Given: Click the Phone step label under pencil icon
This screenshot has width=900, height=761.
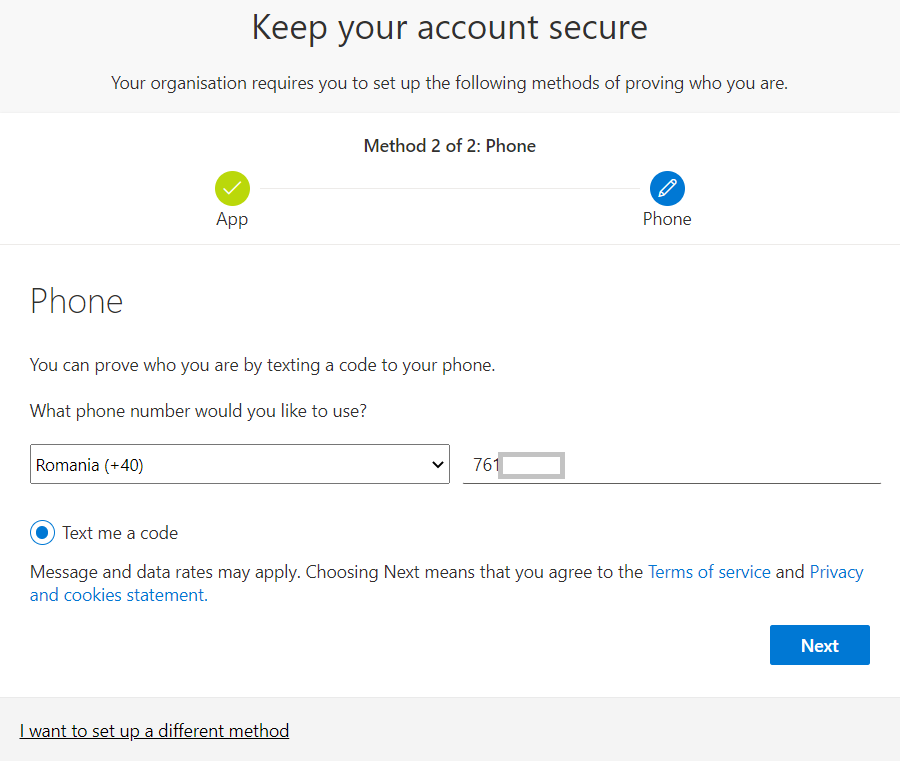Looking at the screenshot, I should pyautogui.click(x=667, y=219).
